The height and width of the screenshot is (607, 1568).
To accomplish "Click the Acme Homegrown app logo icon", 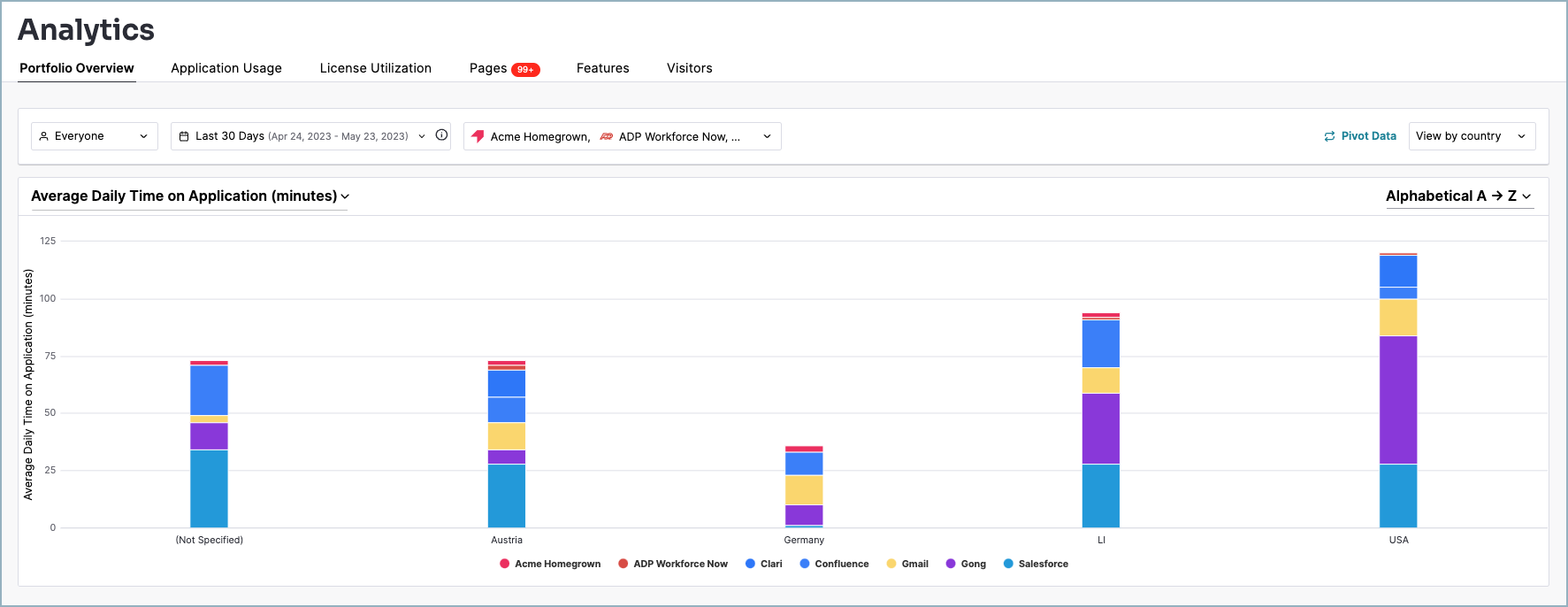I will pyautogui.click(x=478, y=136).
